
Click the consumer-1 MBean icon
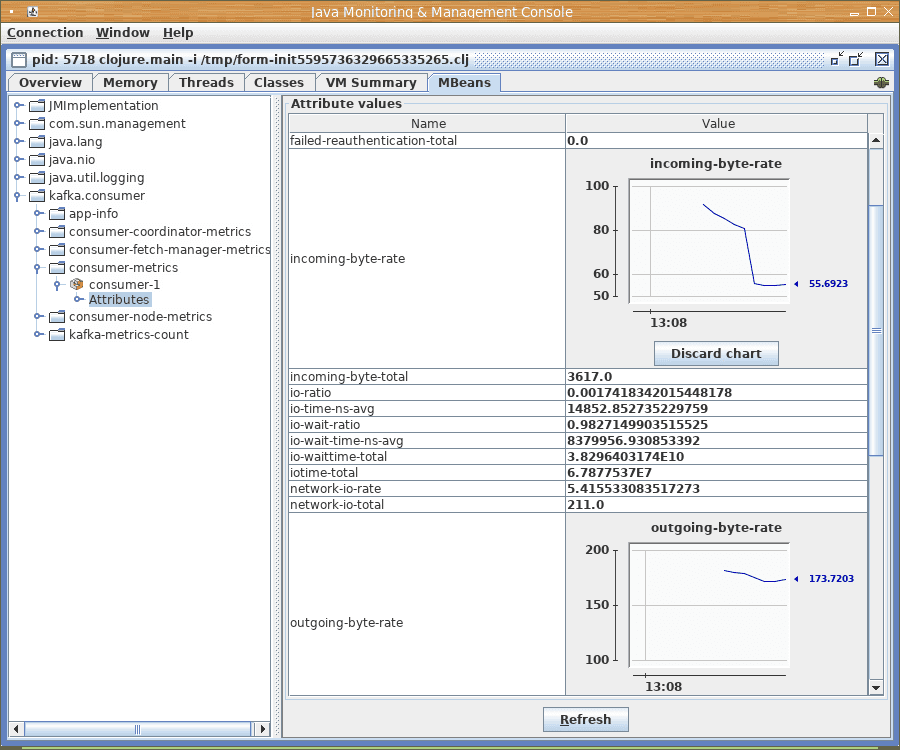(76, 285)
